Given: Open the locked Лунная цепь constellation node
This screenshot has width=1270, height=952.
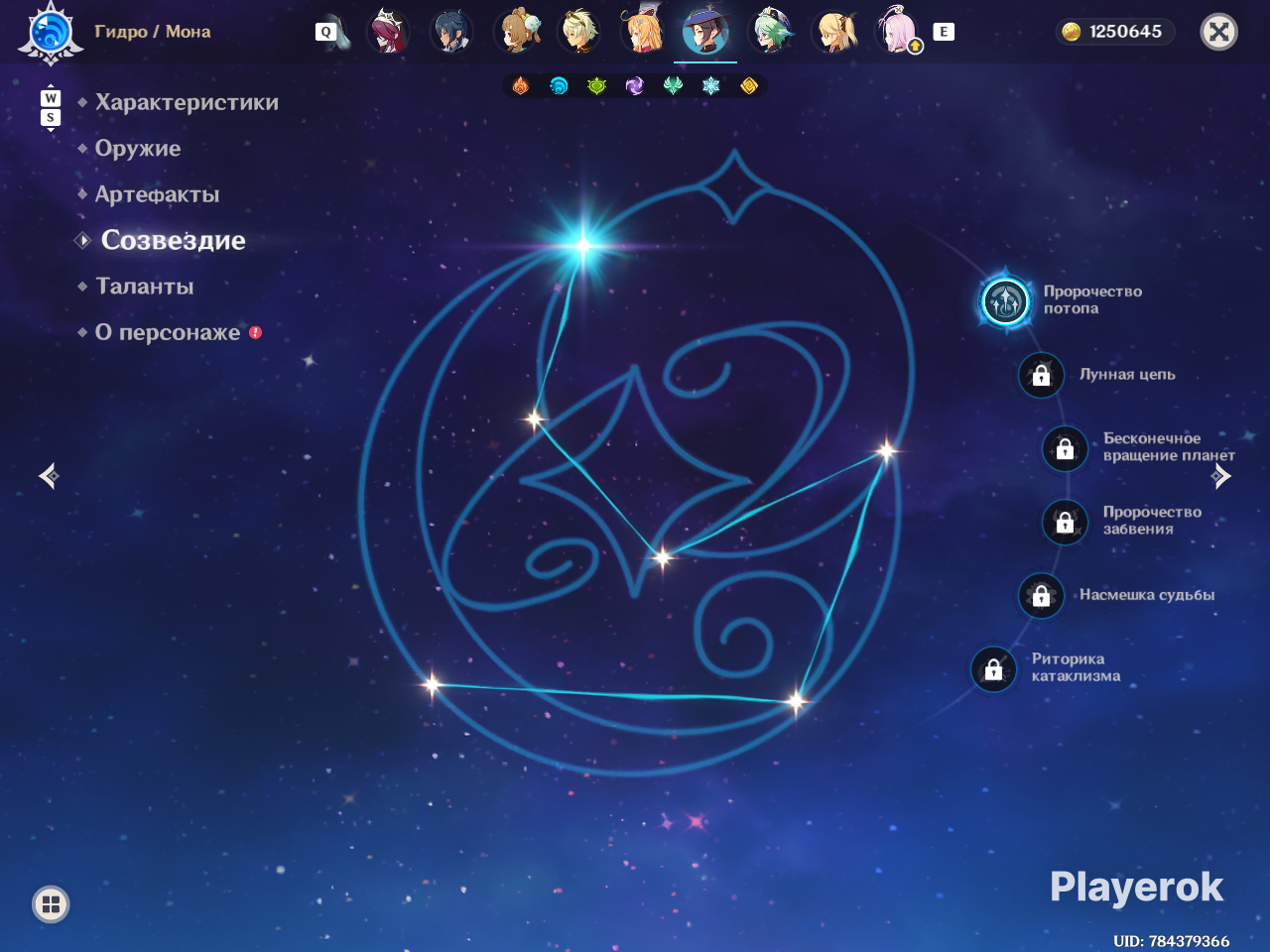Looking at the screenshot, I should 1042,375.
